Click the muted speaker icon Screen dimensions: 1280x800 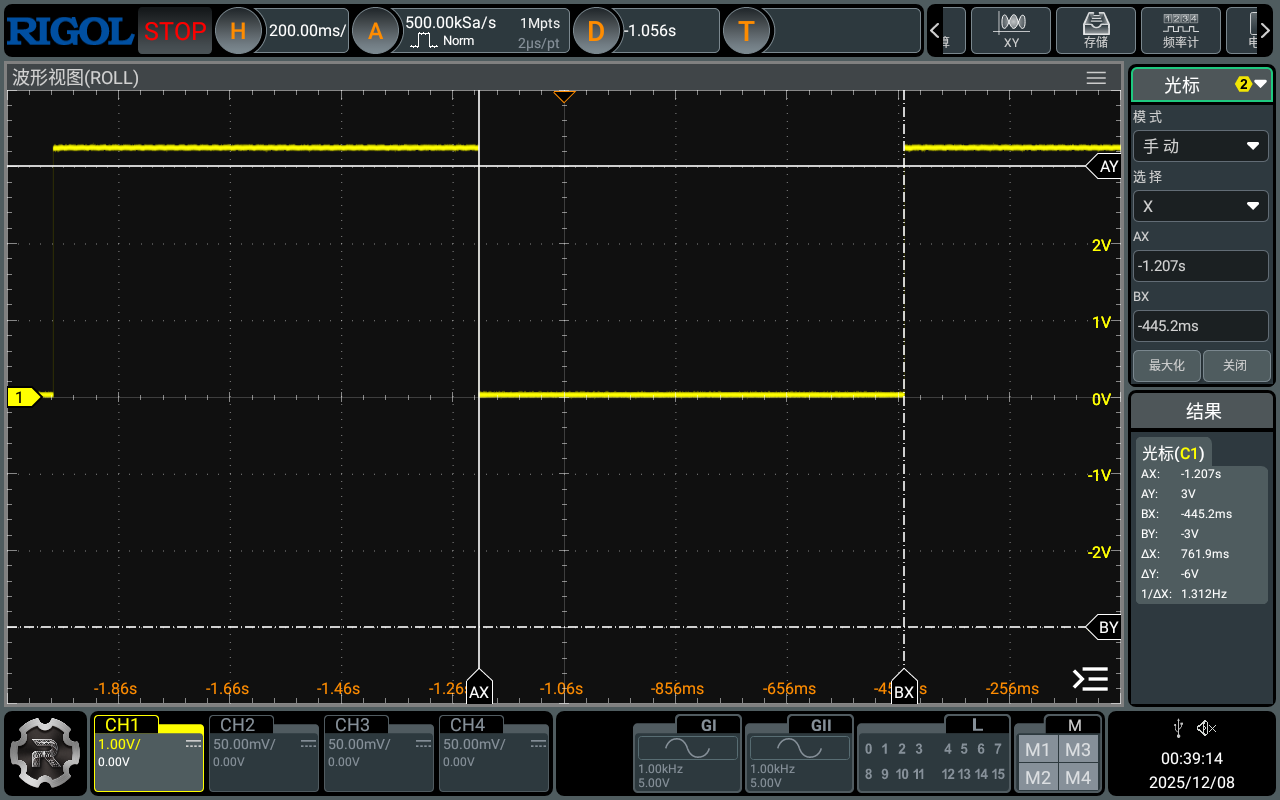click(1207, 728)
